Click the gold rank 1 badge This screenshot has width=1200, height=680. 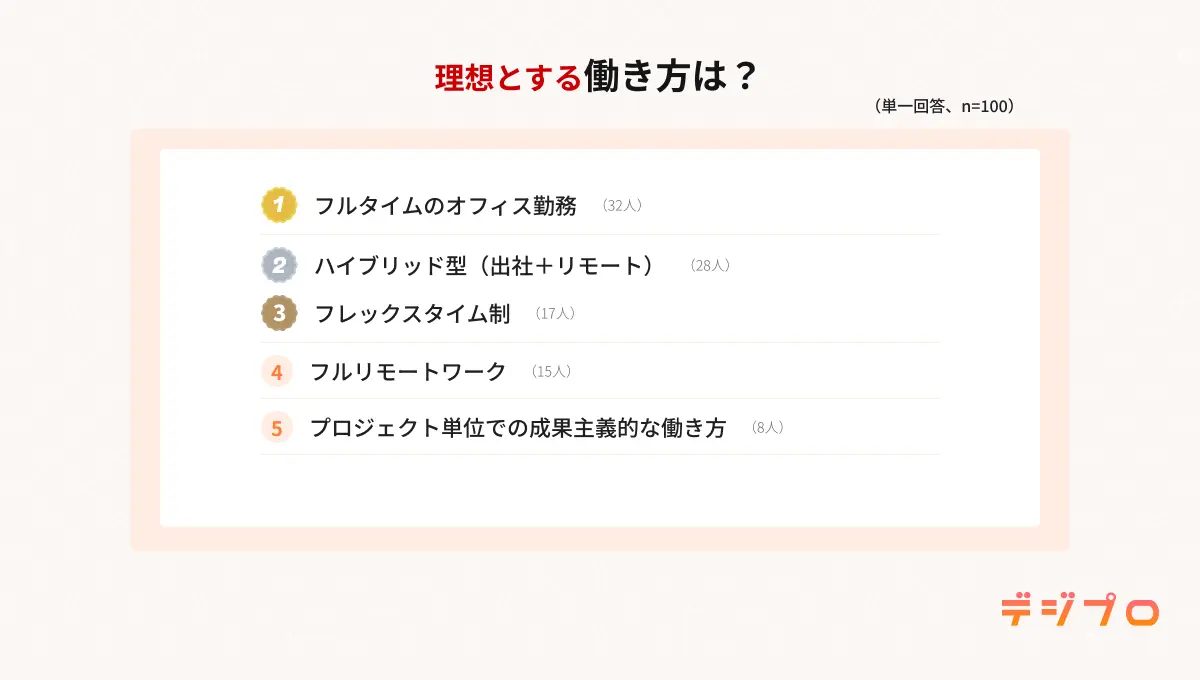click(x=279, y=206)
